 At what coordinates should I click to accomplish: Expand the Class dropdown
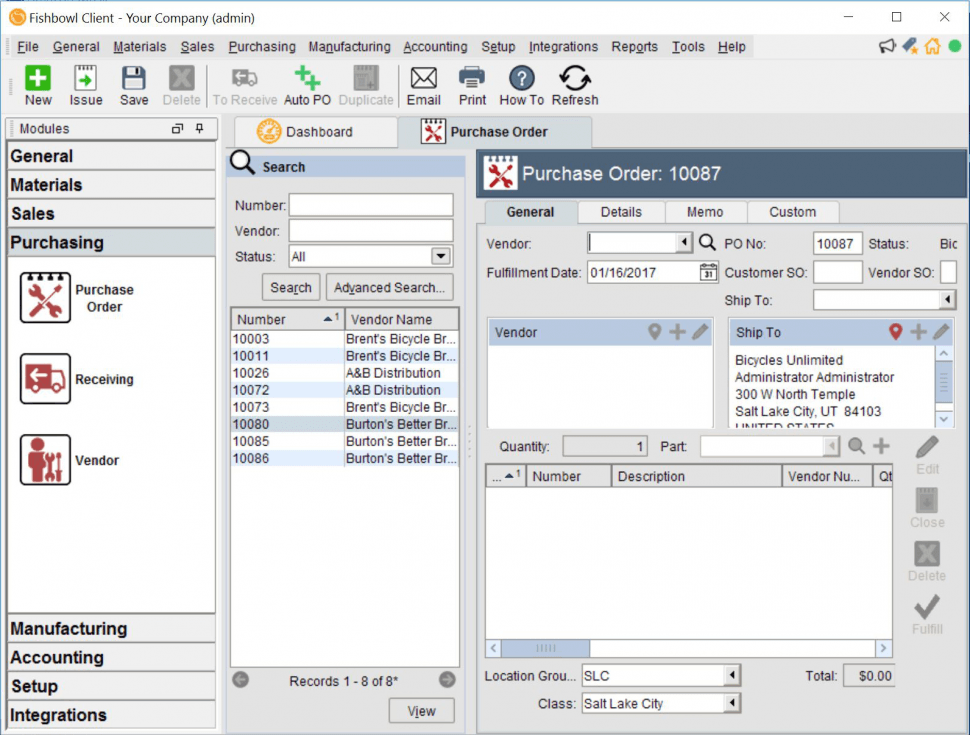click(x=733, y=704)
